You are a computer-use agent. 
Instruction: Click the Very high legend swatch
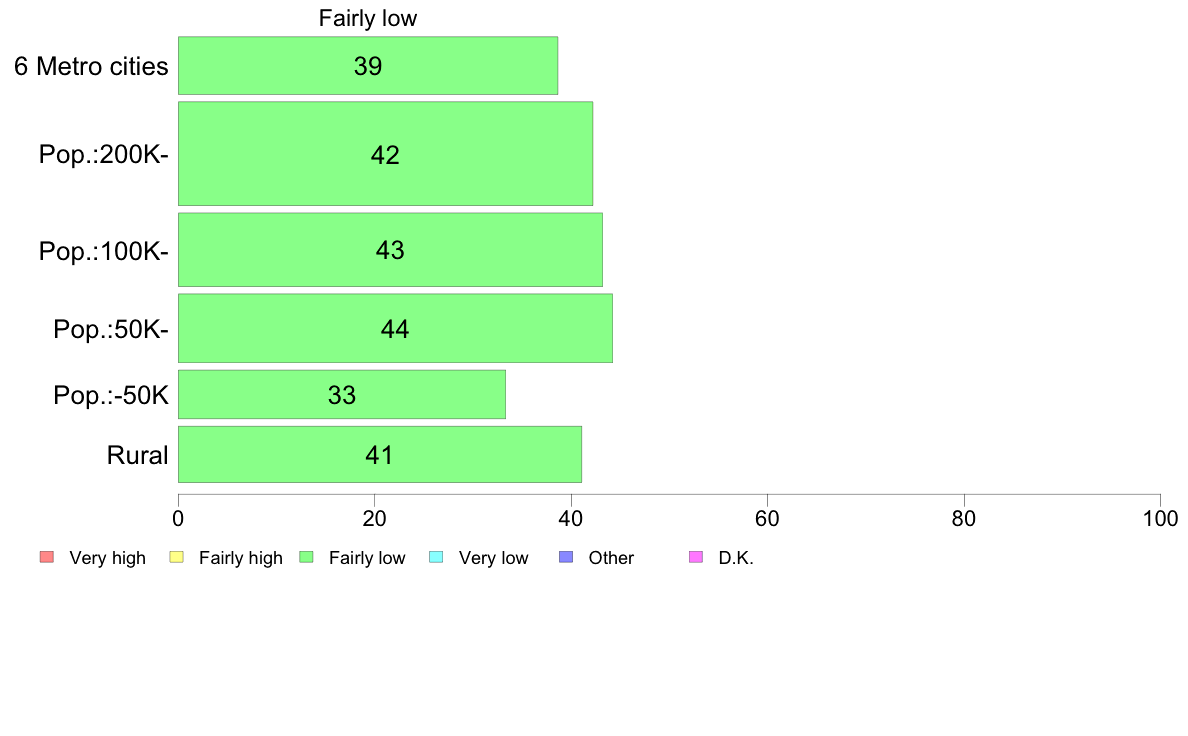coord(45,557)
